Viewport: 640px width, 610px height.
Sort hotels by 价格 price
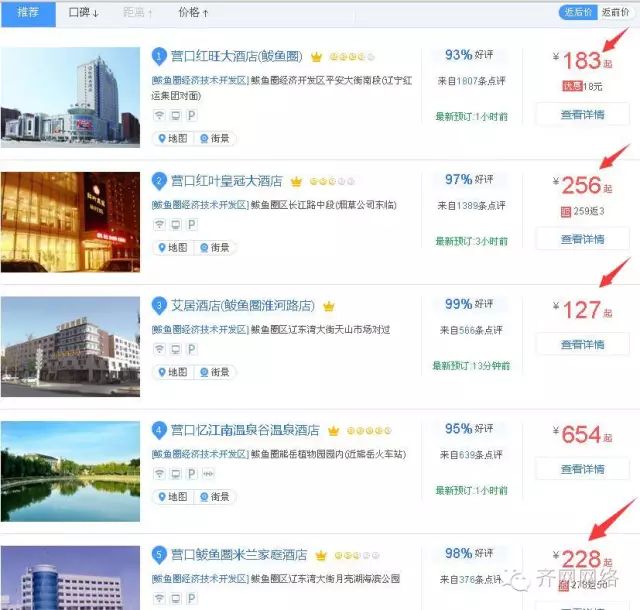pos(193,13)
